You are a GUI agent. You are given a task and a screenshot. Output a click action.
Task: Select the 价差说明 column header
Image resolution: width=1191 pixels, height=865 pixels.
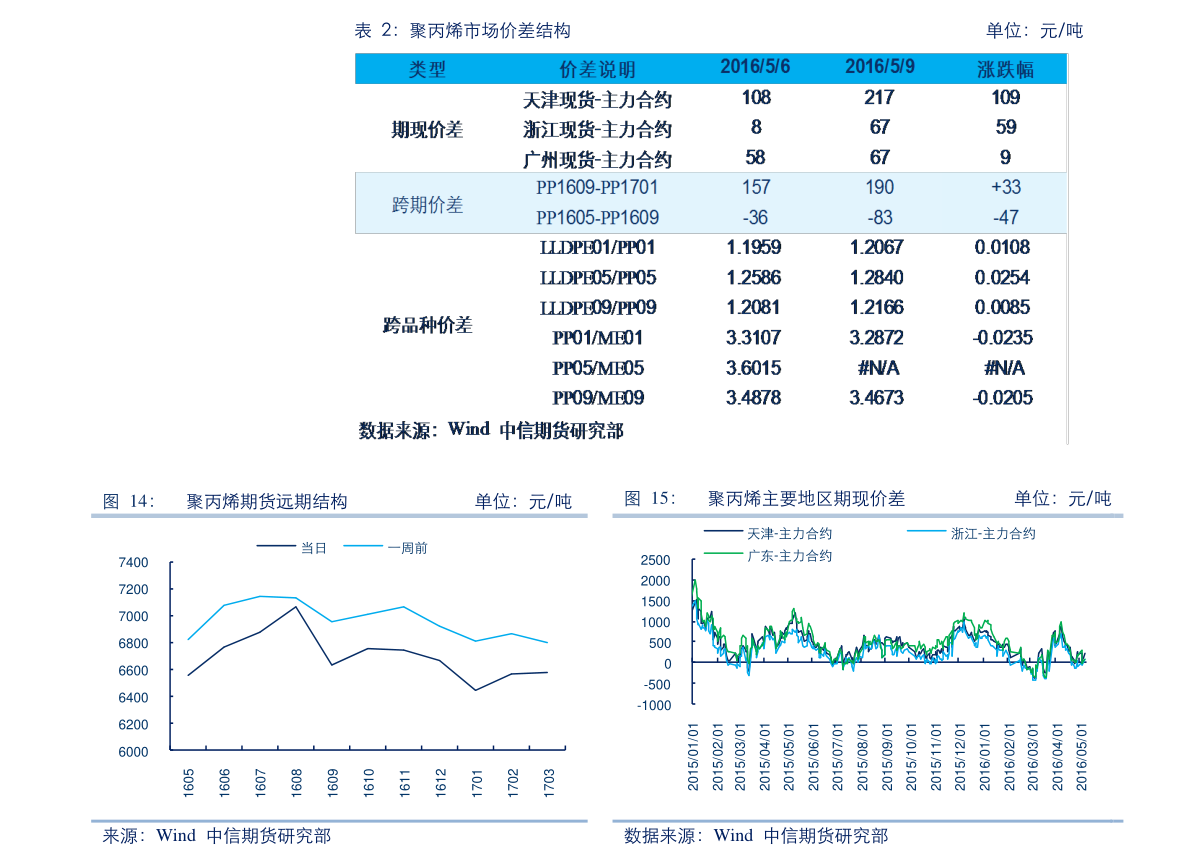[x=597, y=69]
